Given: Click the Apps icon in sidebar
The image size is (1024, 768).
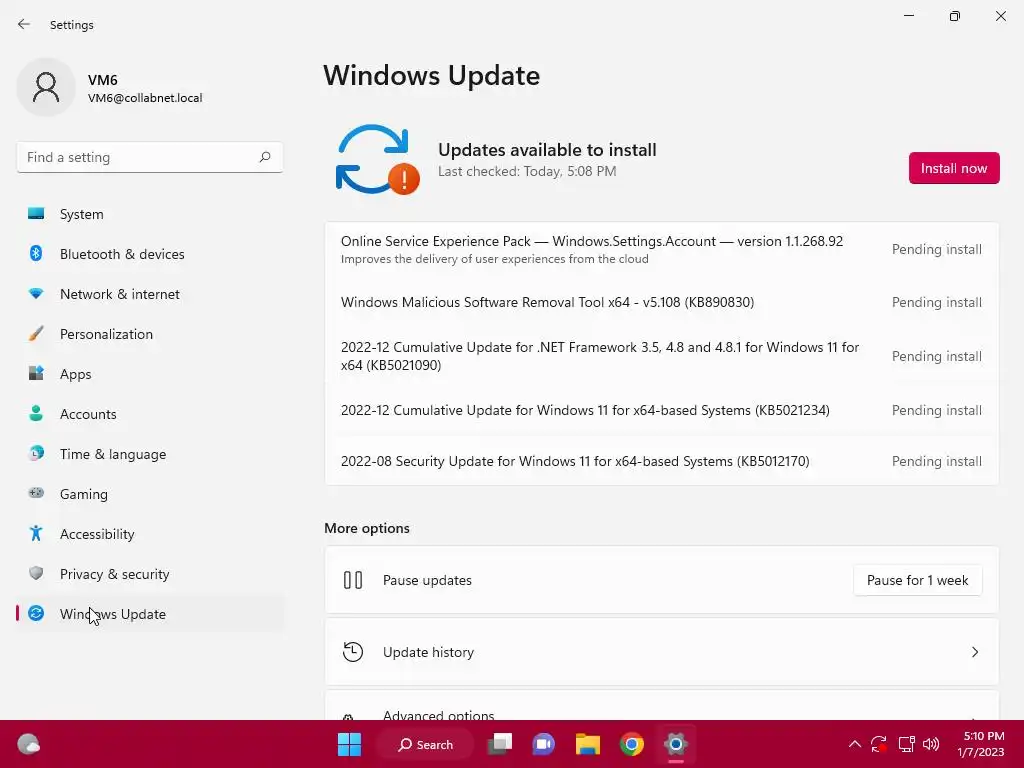Looking at the screenshot, I should pyautogui.click(x=36, y=374).
